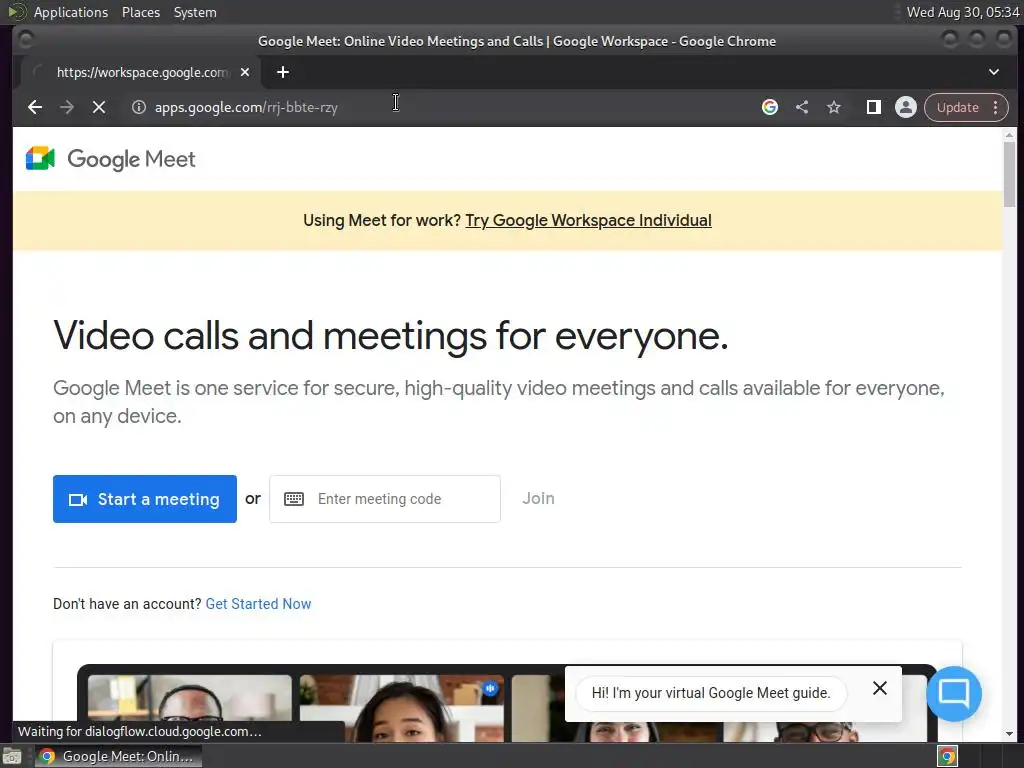Click the page vertical scrollbar thumb
The width and height of the screenshot is (1024, 768).
(1010, 174)
